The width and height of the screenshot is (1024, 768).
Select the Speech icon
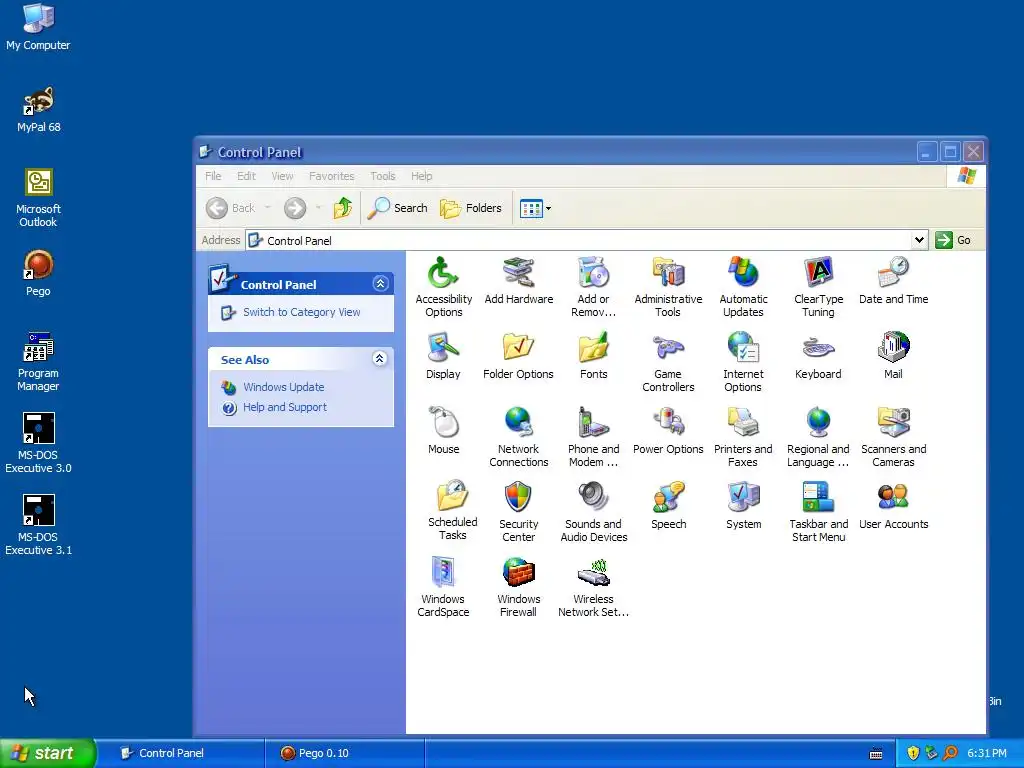pyautogui.click(x=668, y=498)
